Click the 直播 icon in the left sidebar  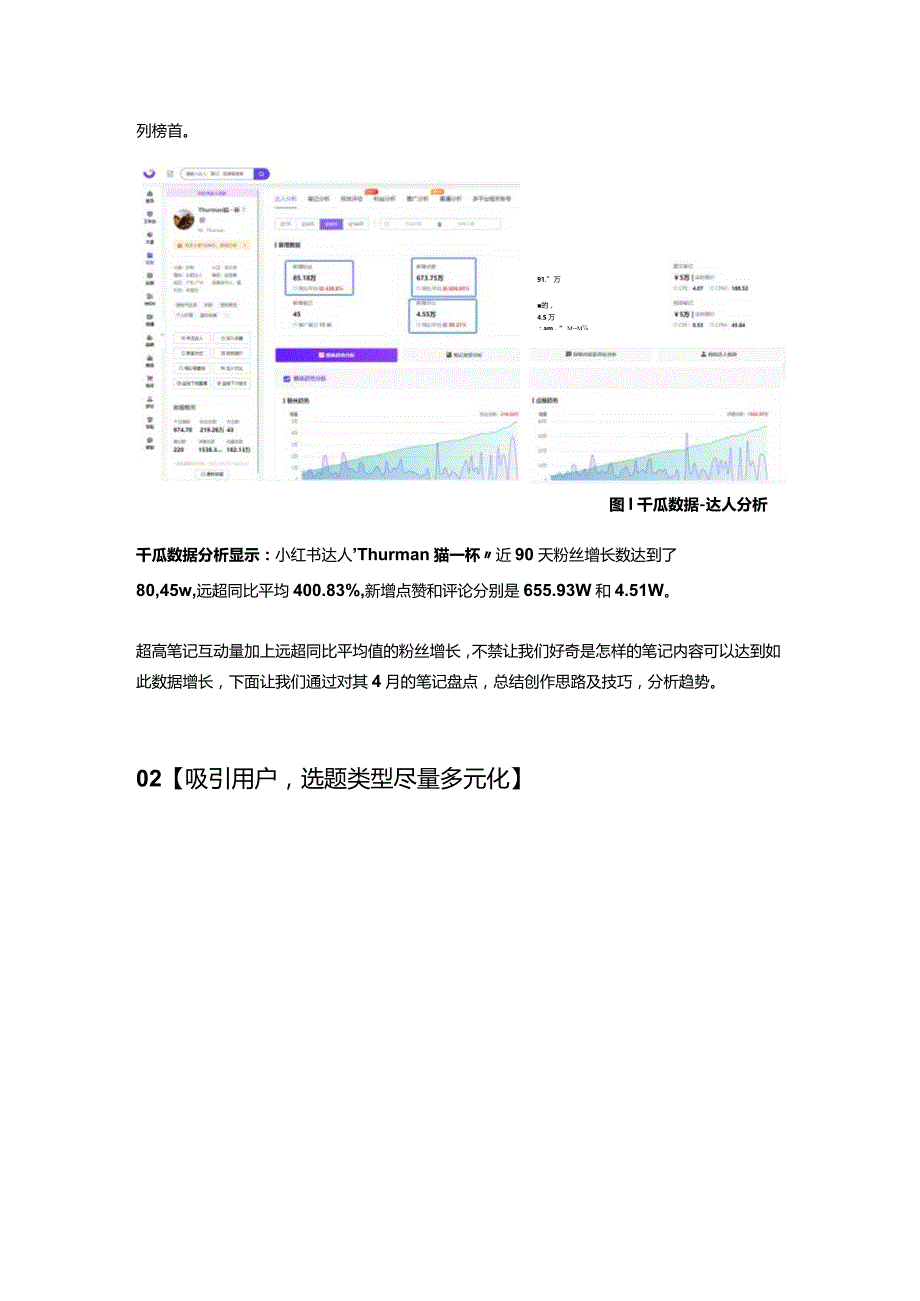[x=150, y=316]
